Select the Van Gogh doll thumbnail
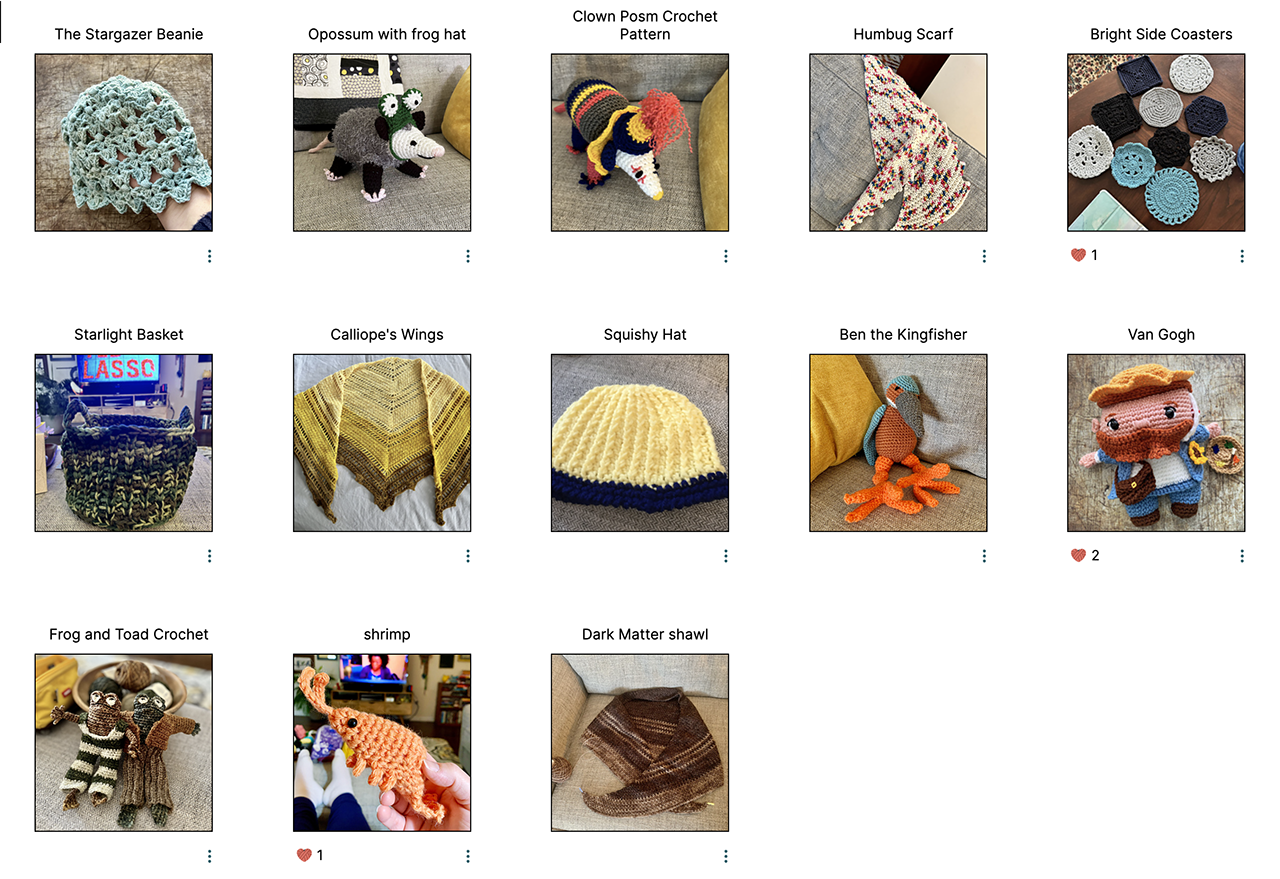Viewport: 1280px width, 879px height. point(1156,443)
